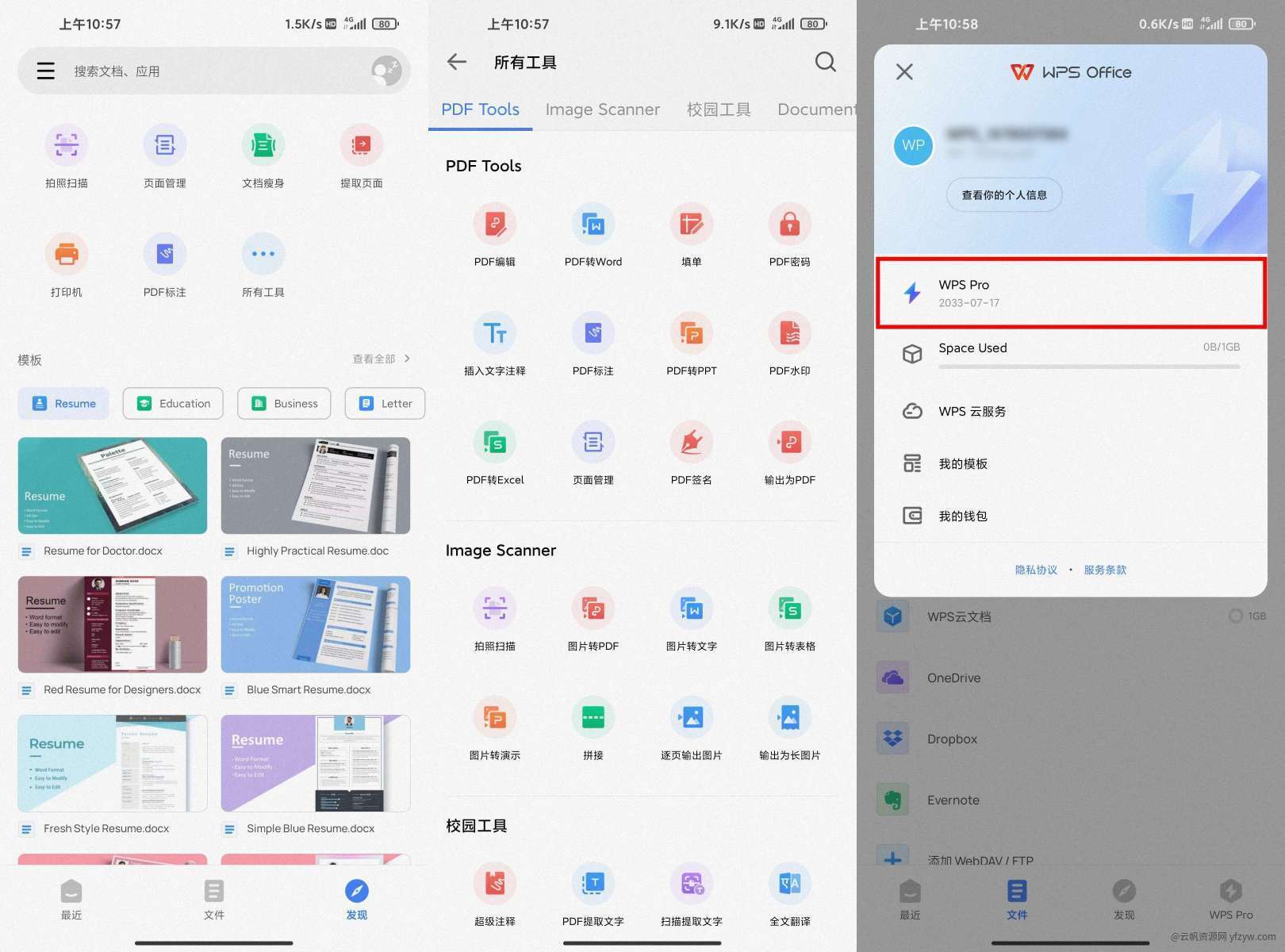The height and width of the screenshot is (952, 1285).
Task: Open Red Resume for Designers.docx thumbnail
Action: [113, 624]
